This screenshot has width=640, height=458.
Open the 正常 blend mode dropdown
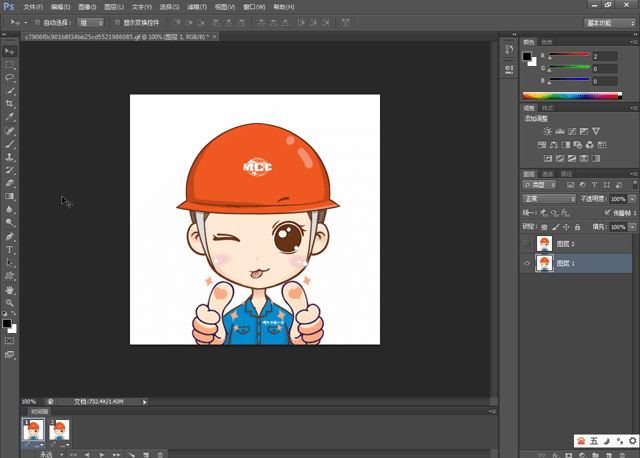point(549,199)
